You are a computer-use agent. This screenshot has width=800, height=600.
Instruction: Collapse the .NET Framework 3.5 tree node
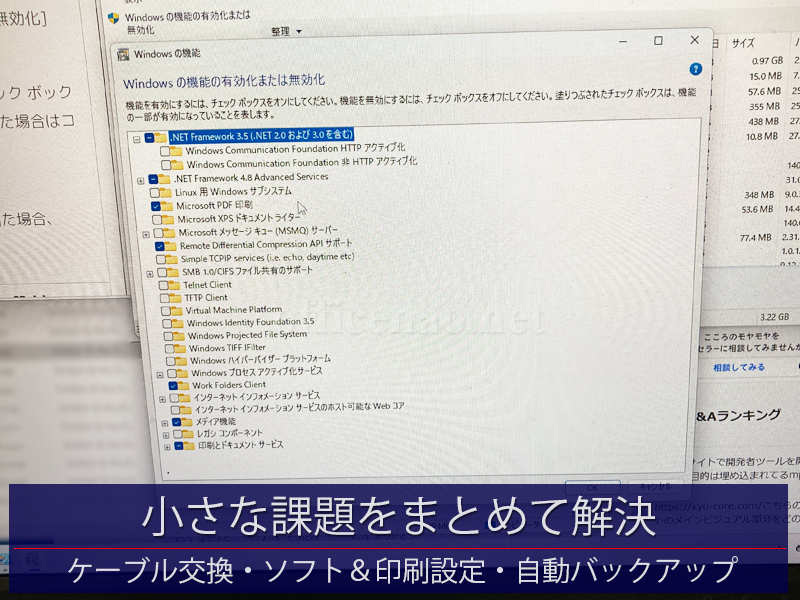136,137
